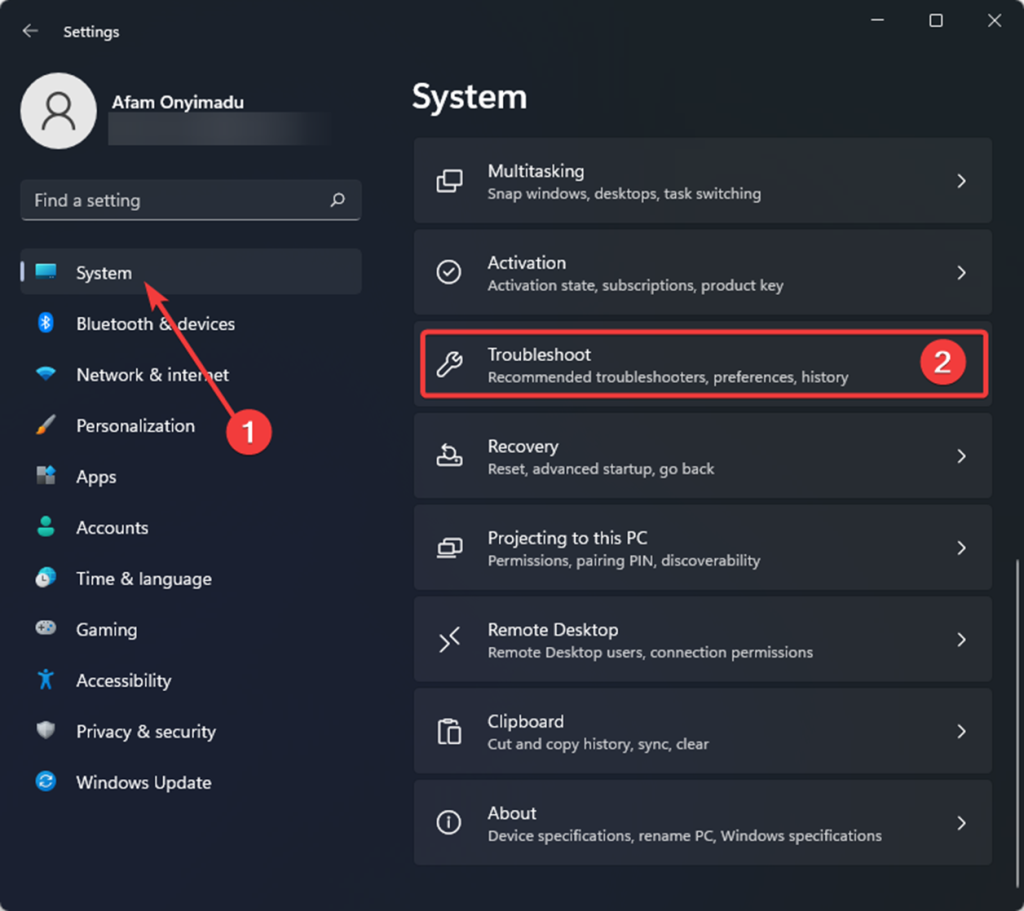Click the Remote Desktop icon
The height and width of the screenshot is (911, 1024).
[449, 639]
